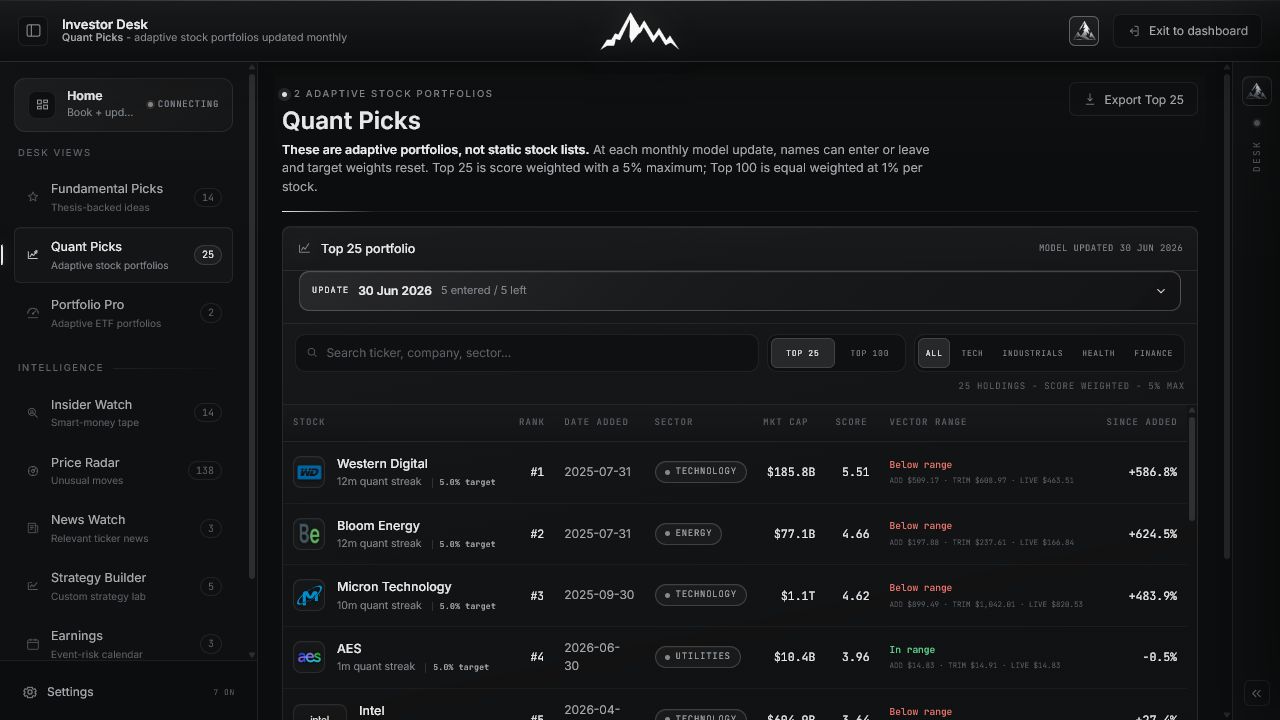Click the Bloom Energy ENERGY sector tag

pos(688,534)
